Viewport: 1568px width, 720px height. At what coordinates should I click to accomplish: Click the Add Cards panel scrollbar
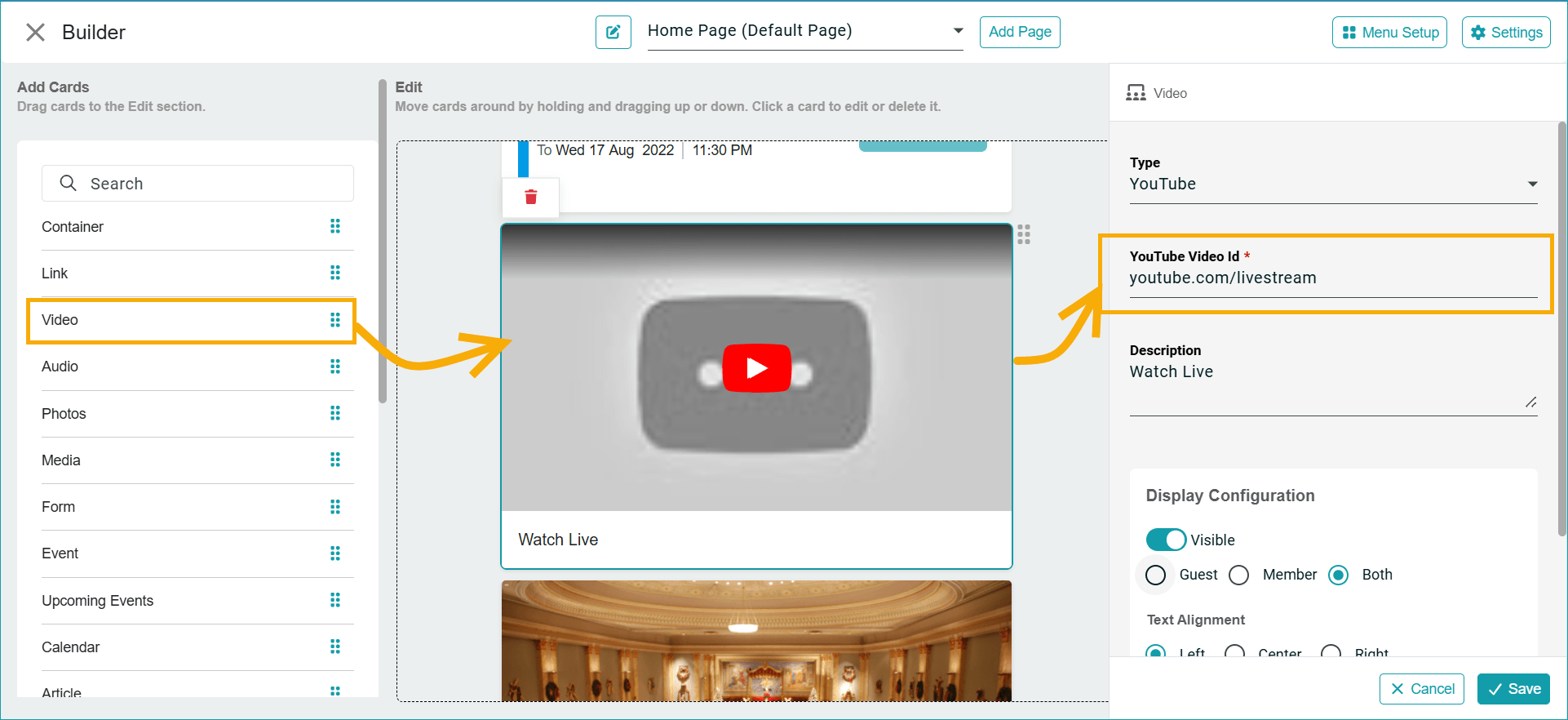(x=383, y=241)
